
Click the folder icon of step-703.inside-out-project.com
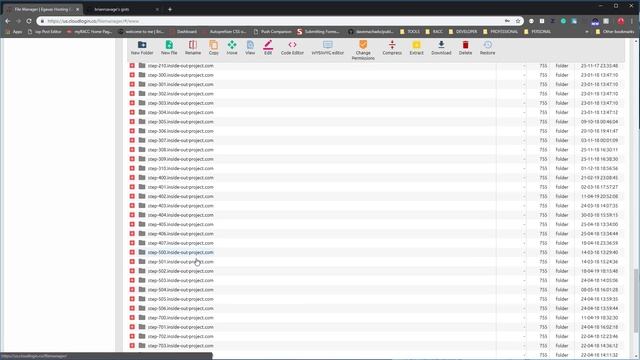point(142,345)
